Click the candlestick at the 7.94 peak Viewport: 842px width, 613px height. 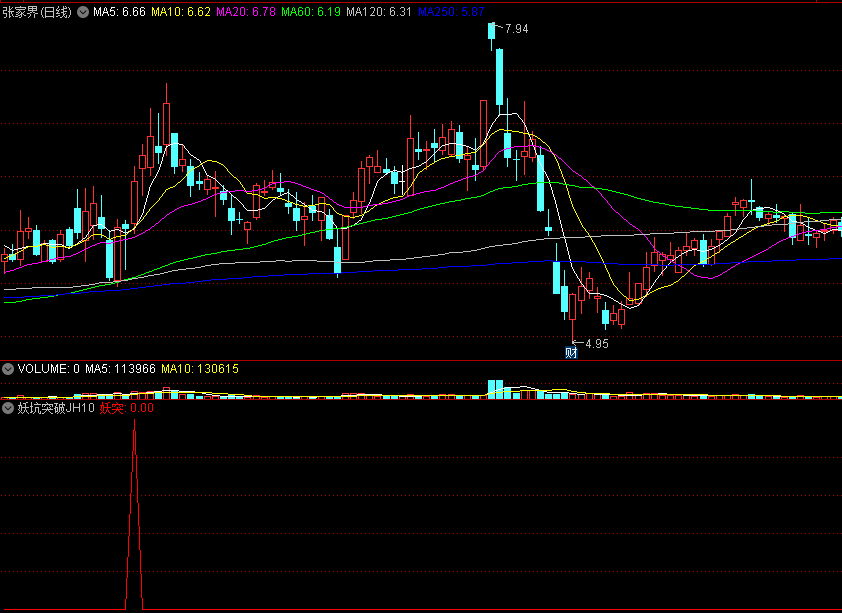[x=491, y=32]
